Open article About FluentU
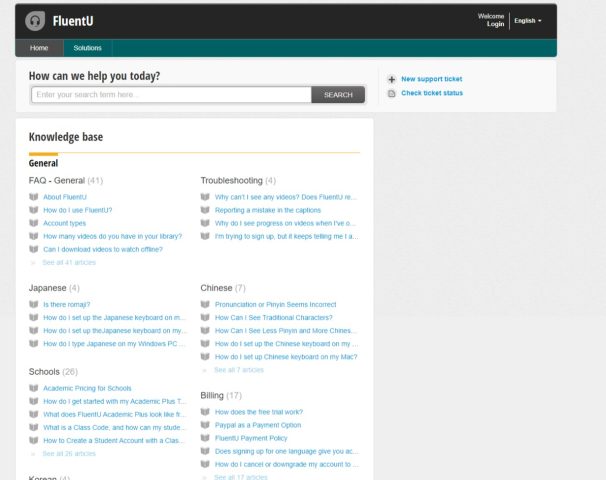 pyautogui.click(x=65, y=197)
